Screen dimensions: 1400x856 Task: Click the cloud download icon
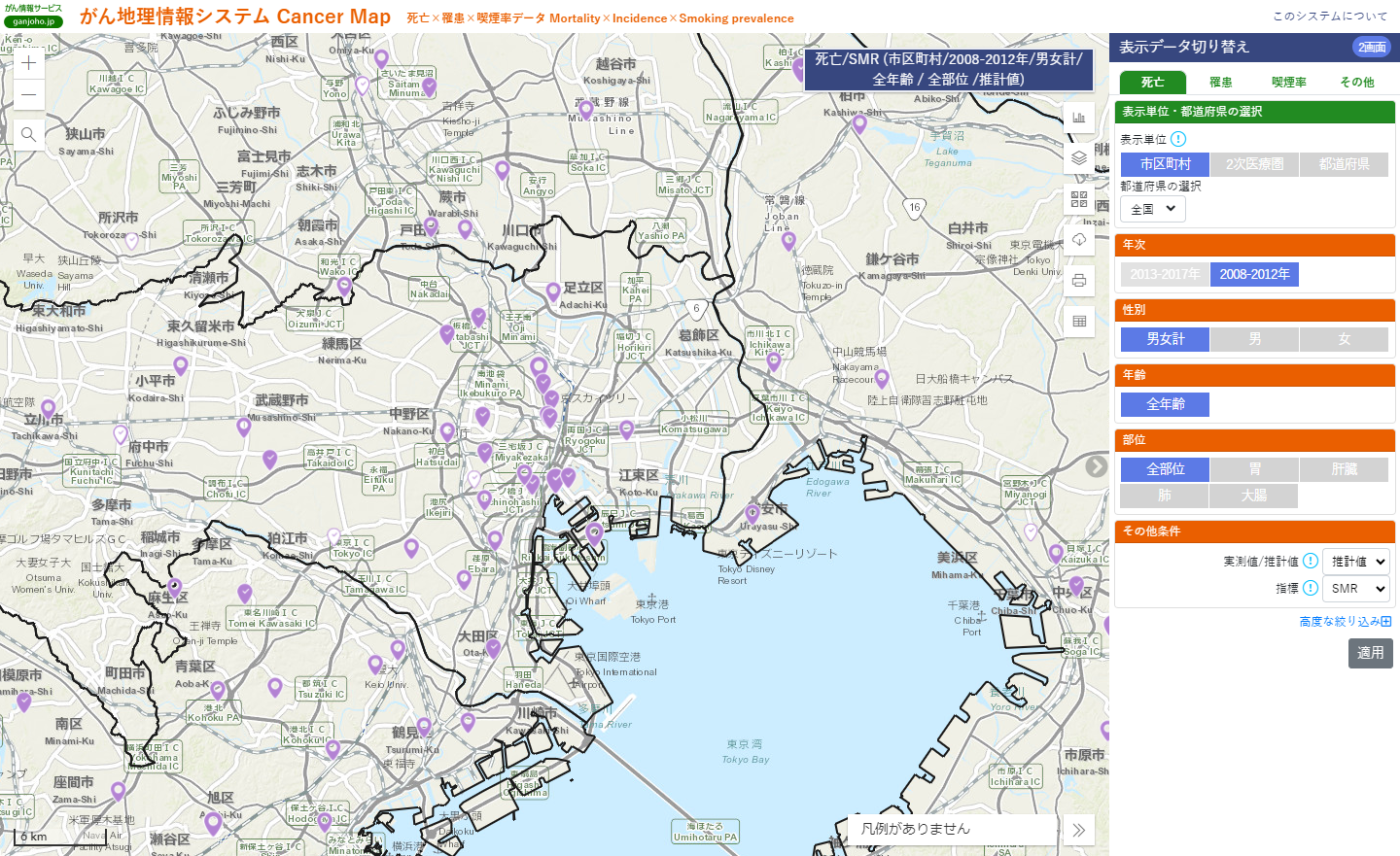(x=1079, y=239)
